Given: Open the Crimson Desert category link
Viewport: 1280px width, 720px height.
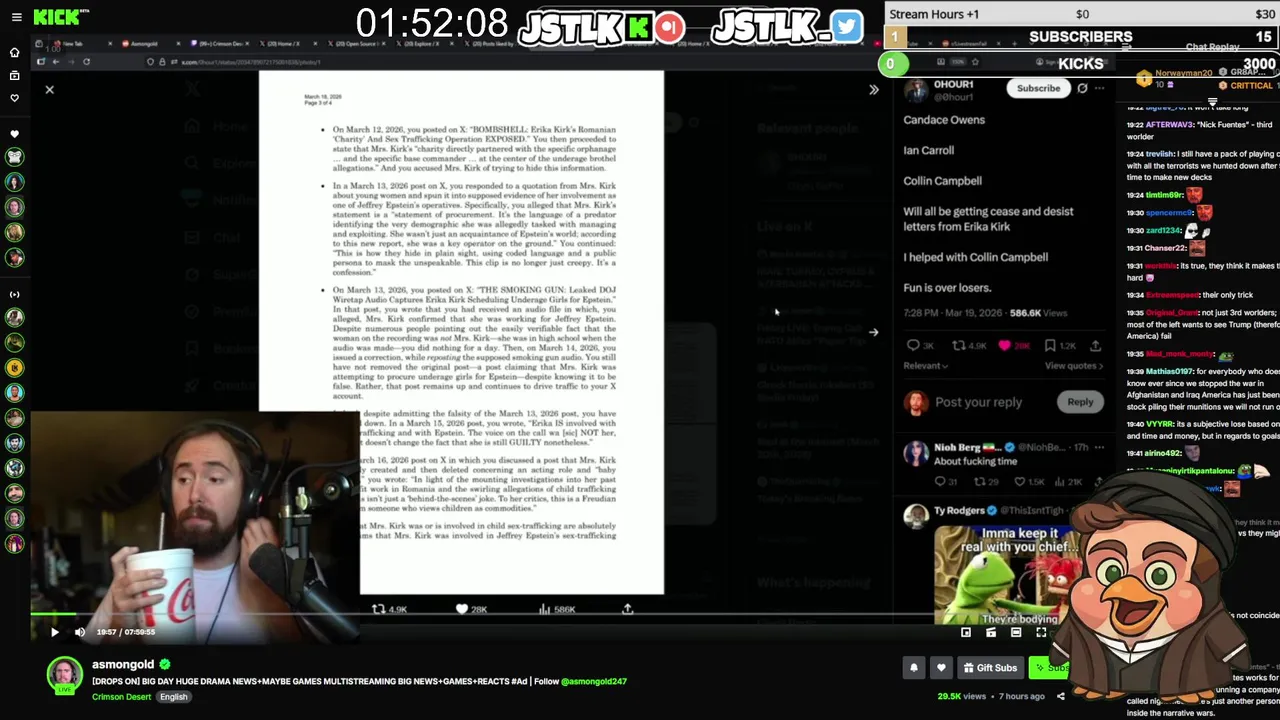Looking at the screenshot, I should (x=121, y=697).
